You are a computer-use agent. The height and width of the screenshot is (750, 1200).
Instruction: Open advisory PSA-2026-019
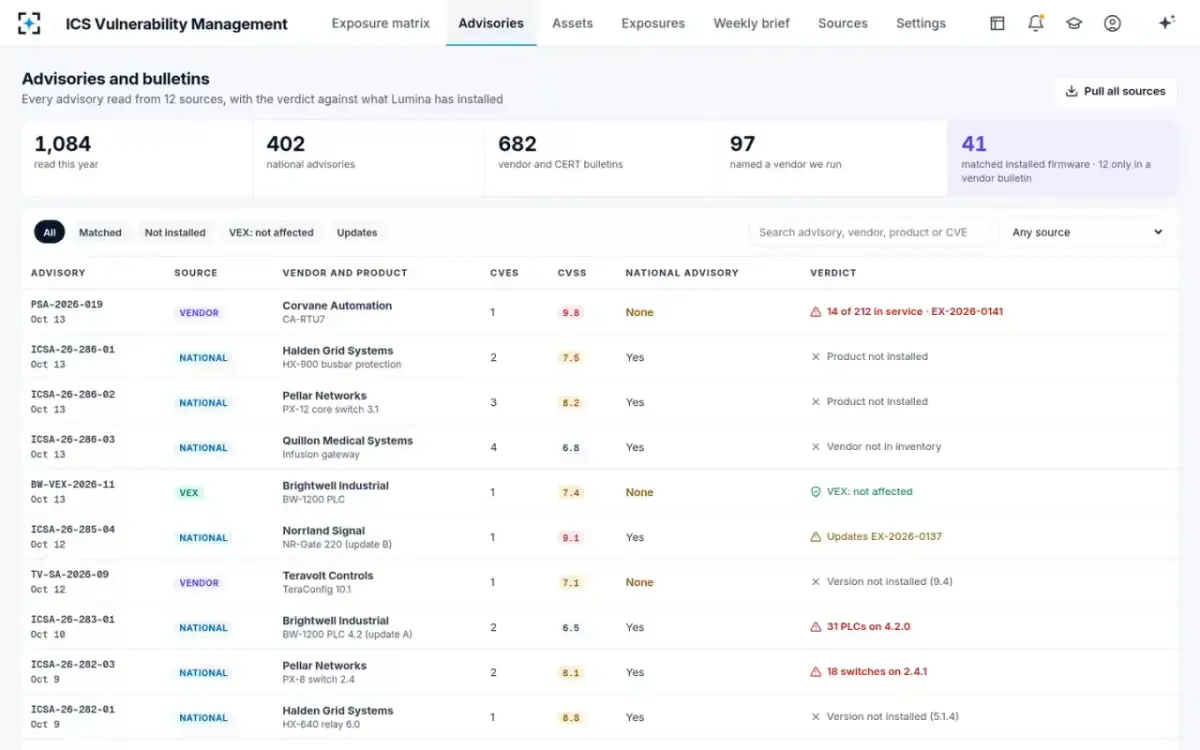[x=67, y=304]
